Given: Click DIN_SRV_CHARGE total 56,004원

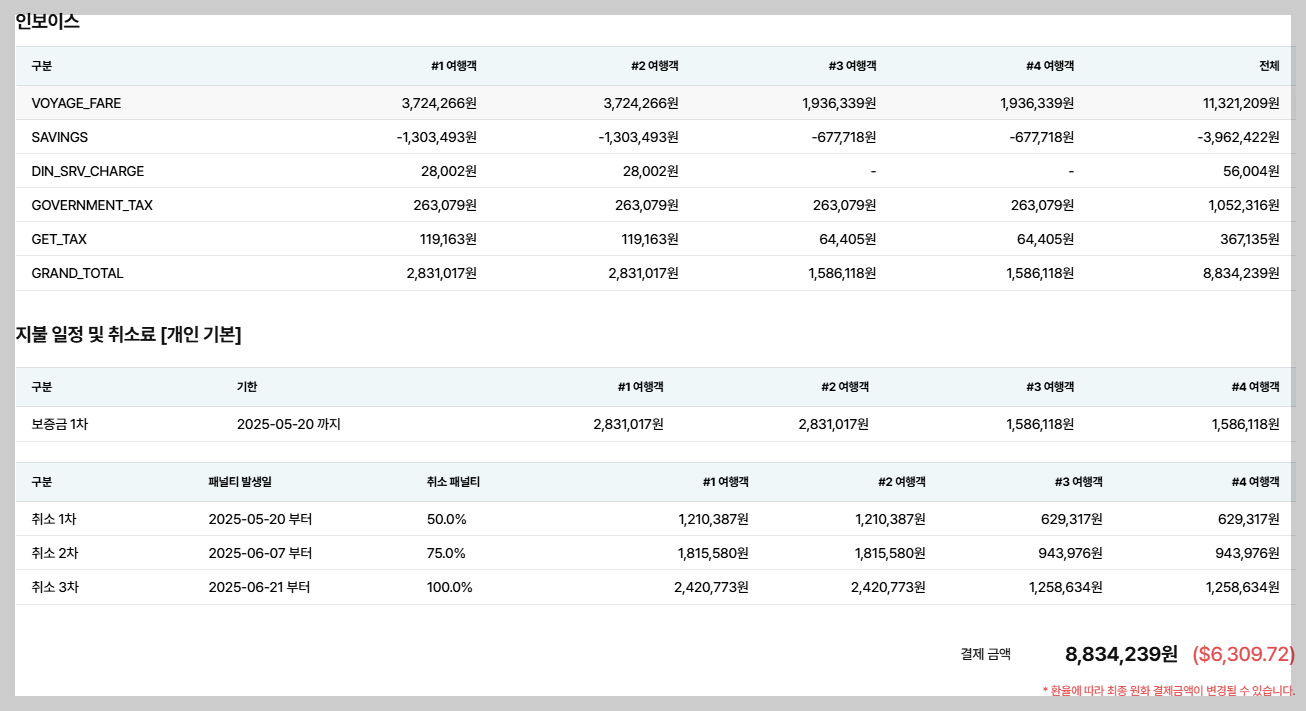Looking at the screenshot, I should [1251, 171].
